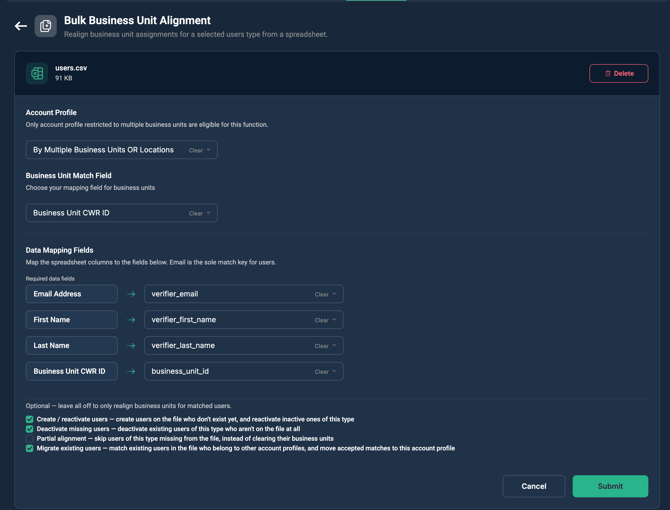This screenshot has height=510, width=670.
Task: Click the Migrate existing users description text
Action: click(x=246, y=448)
